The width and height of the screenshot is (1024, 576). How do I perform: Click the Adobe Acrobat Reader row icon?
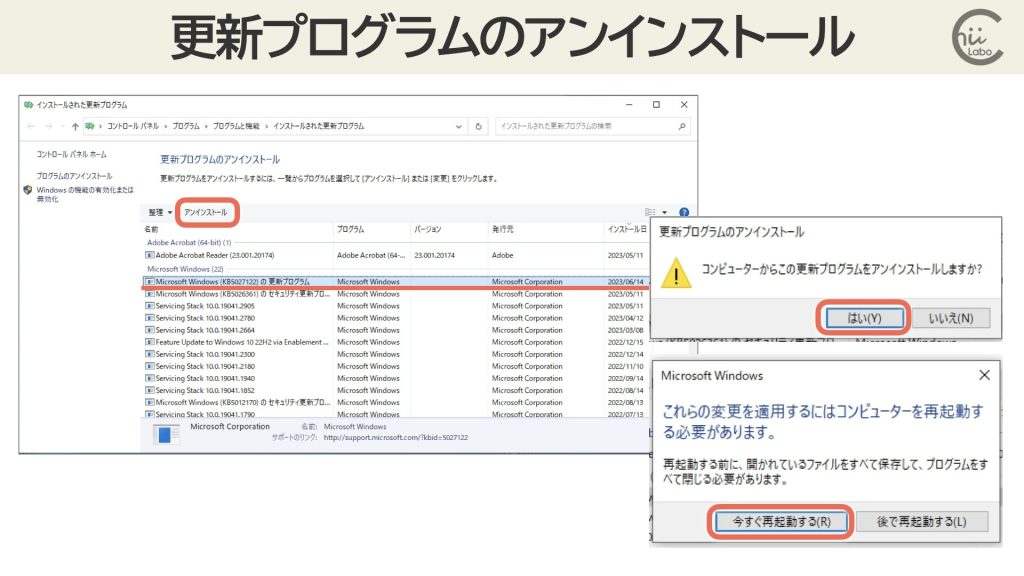150,255
